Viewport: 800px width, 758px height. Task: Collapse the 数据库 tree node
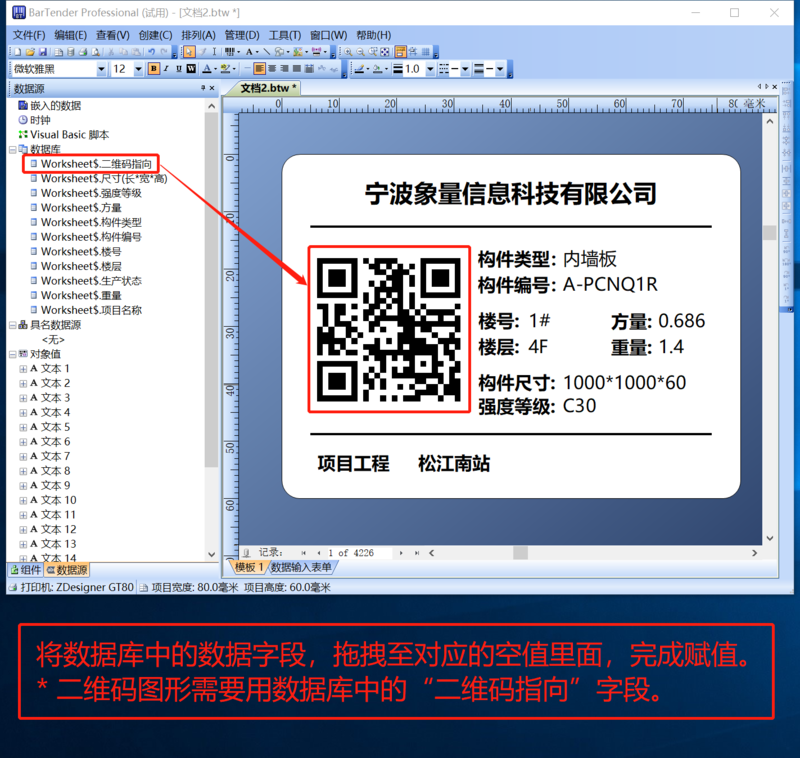[12, 149]
